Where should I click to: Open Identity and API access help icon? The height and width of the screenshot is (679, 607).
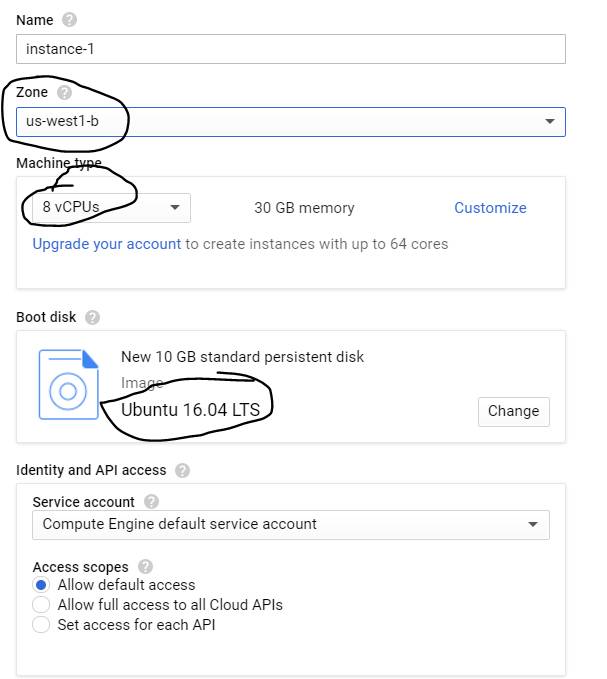[x=181, y=470]
